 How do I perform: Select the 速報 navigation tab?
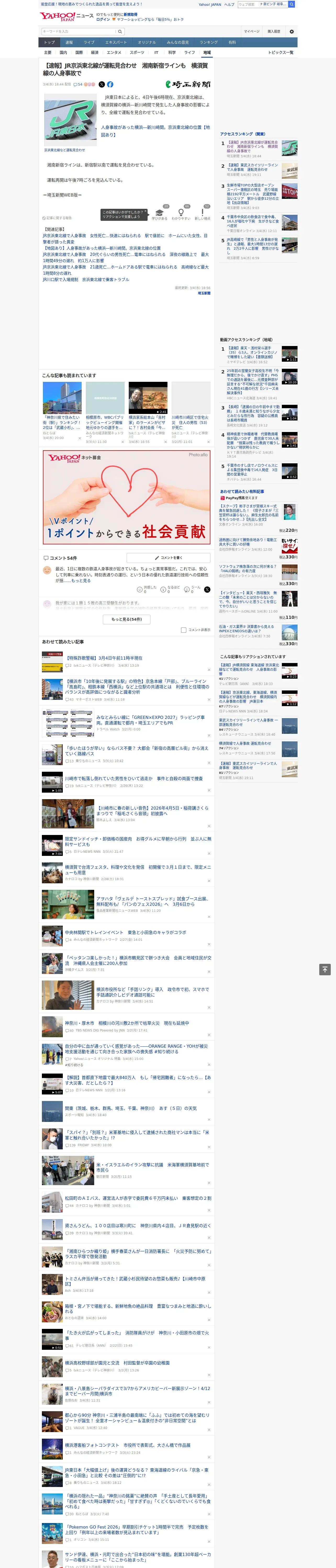coord(69,43)
